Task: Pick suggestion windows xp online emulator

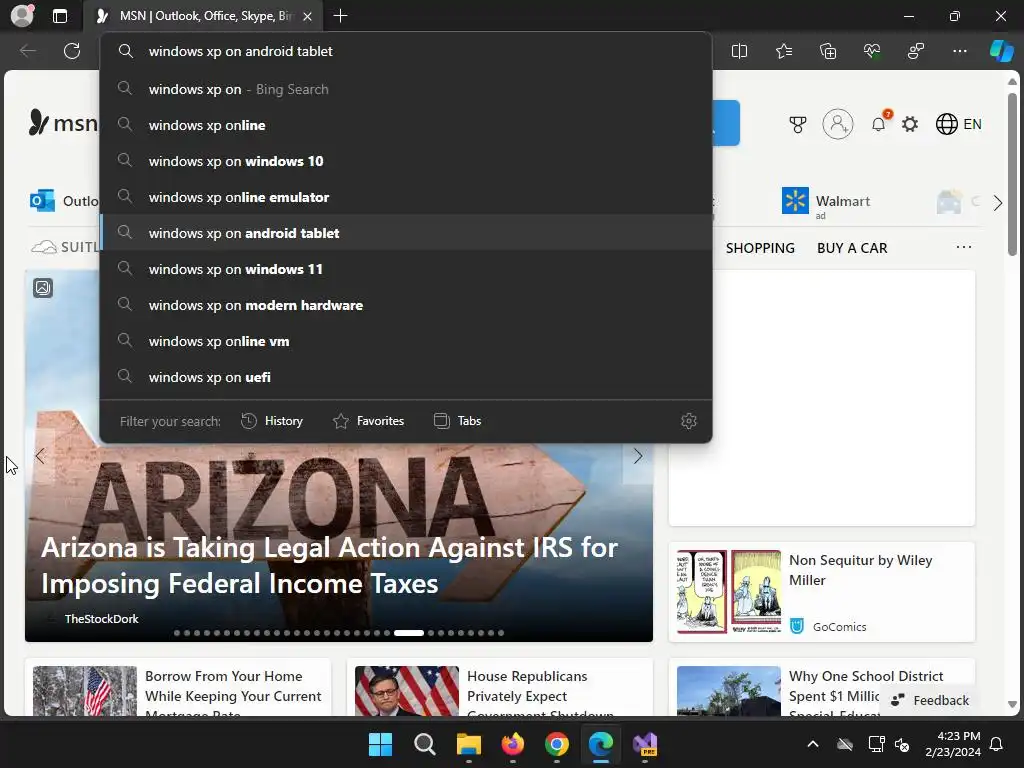Action: pyautogui.click(x=406, y=197)
